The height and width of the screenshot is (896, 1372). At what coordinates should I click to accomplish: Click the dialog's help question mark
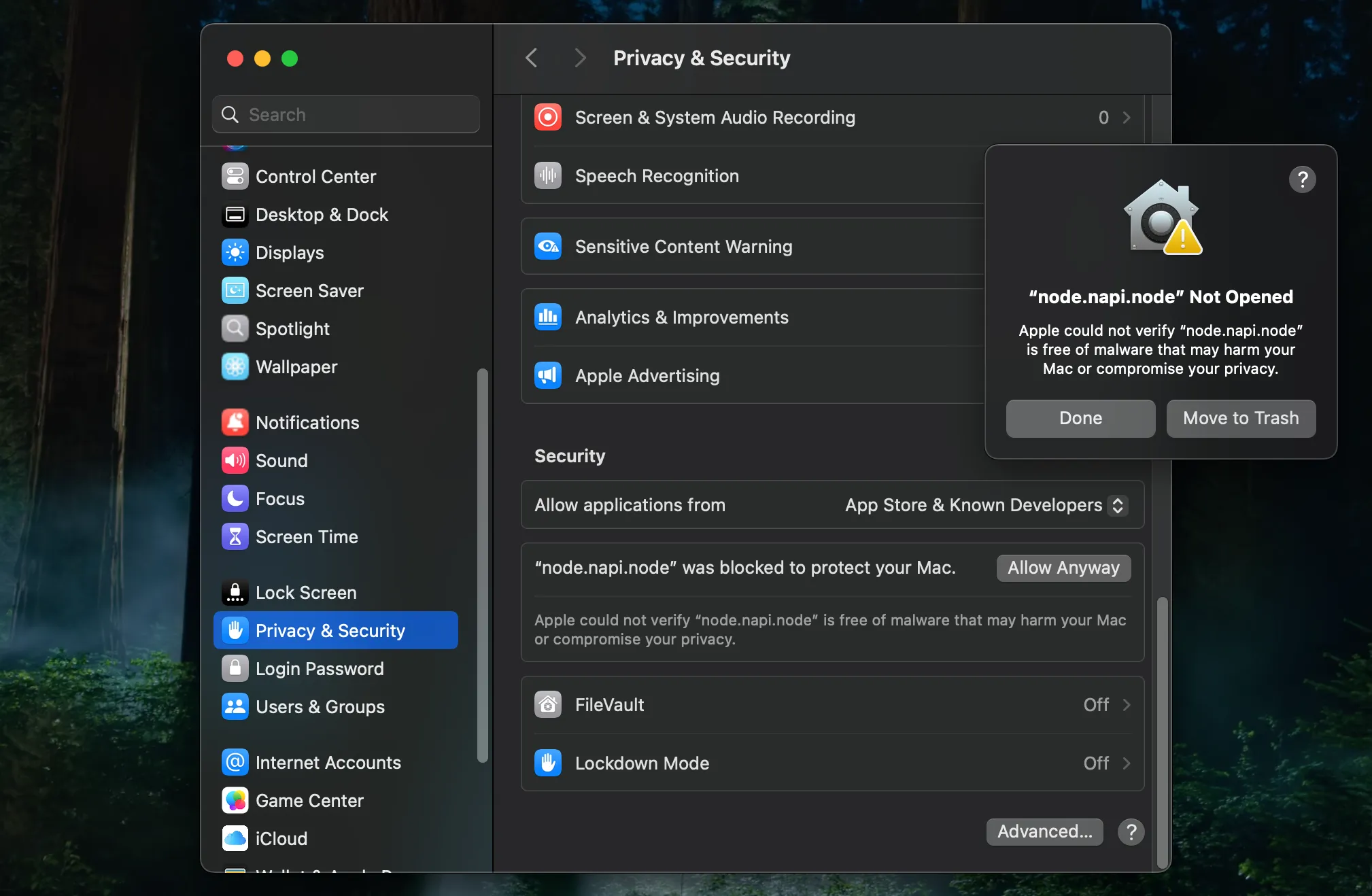point(1302,179)
